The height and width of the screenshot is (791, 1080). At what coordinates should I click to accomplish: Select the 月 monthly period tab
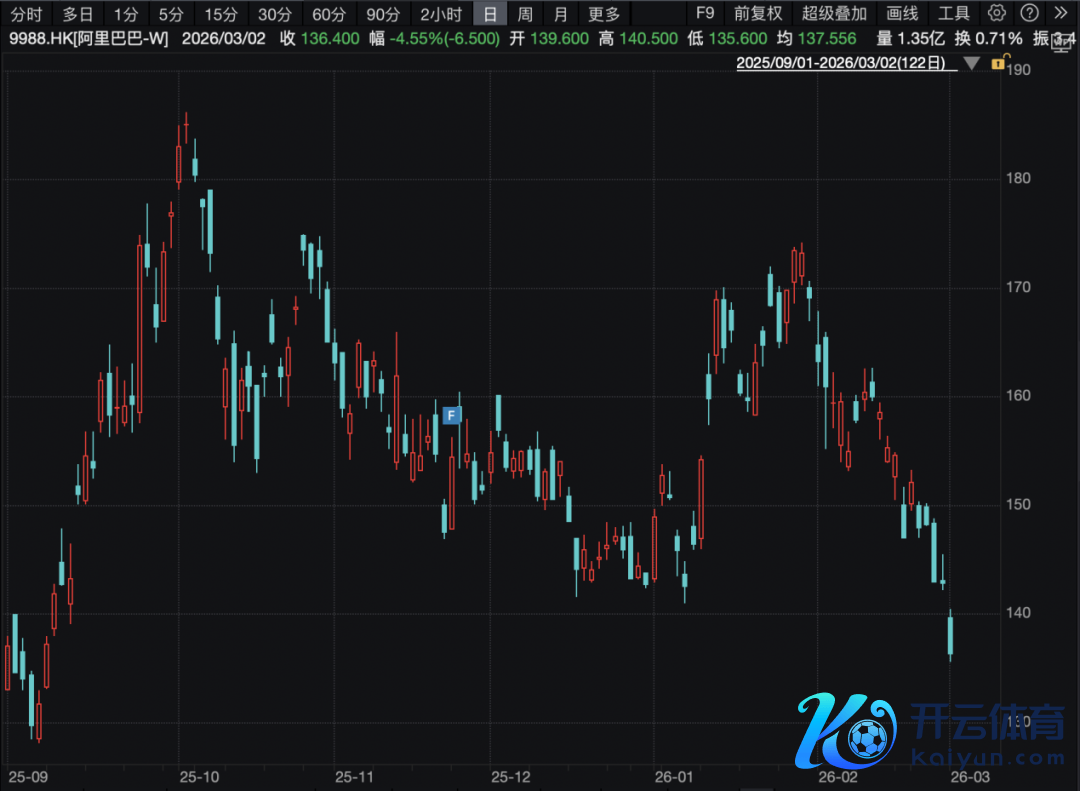561,14
